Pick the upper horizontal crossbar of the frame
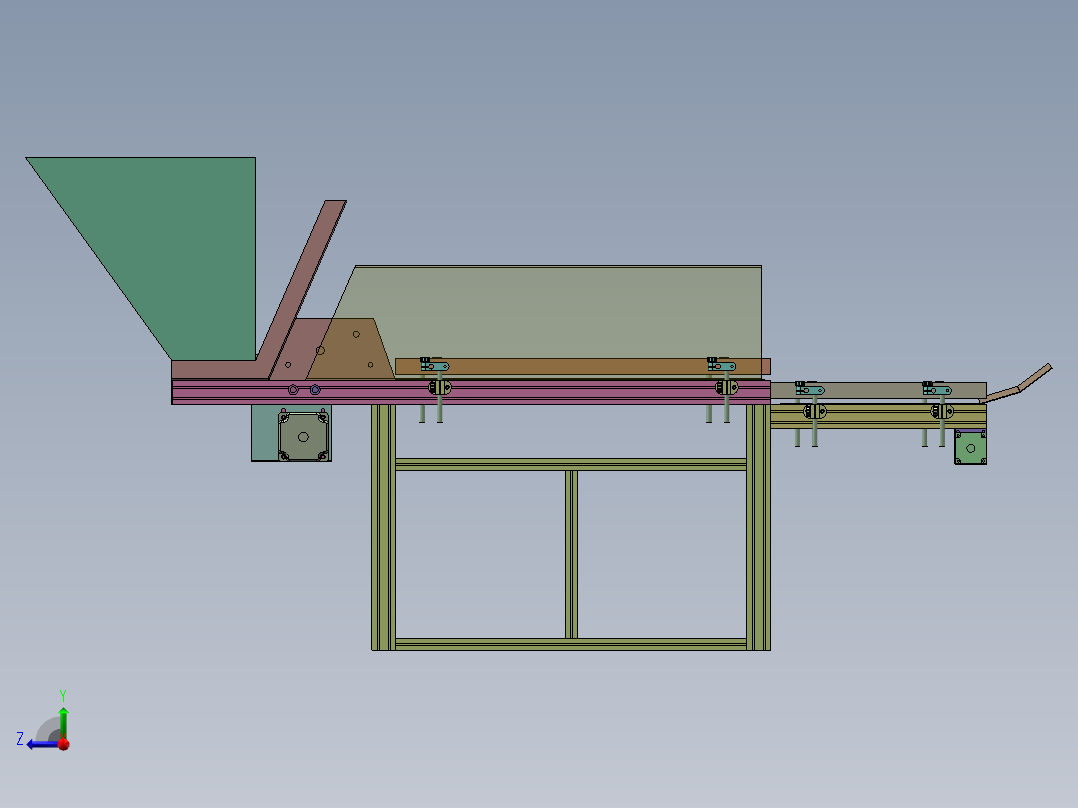 pos(571,465)
